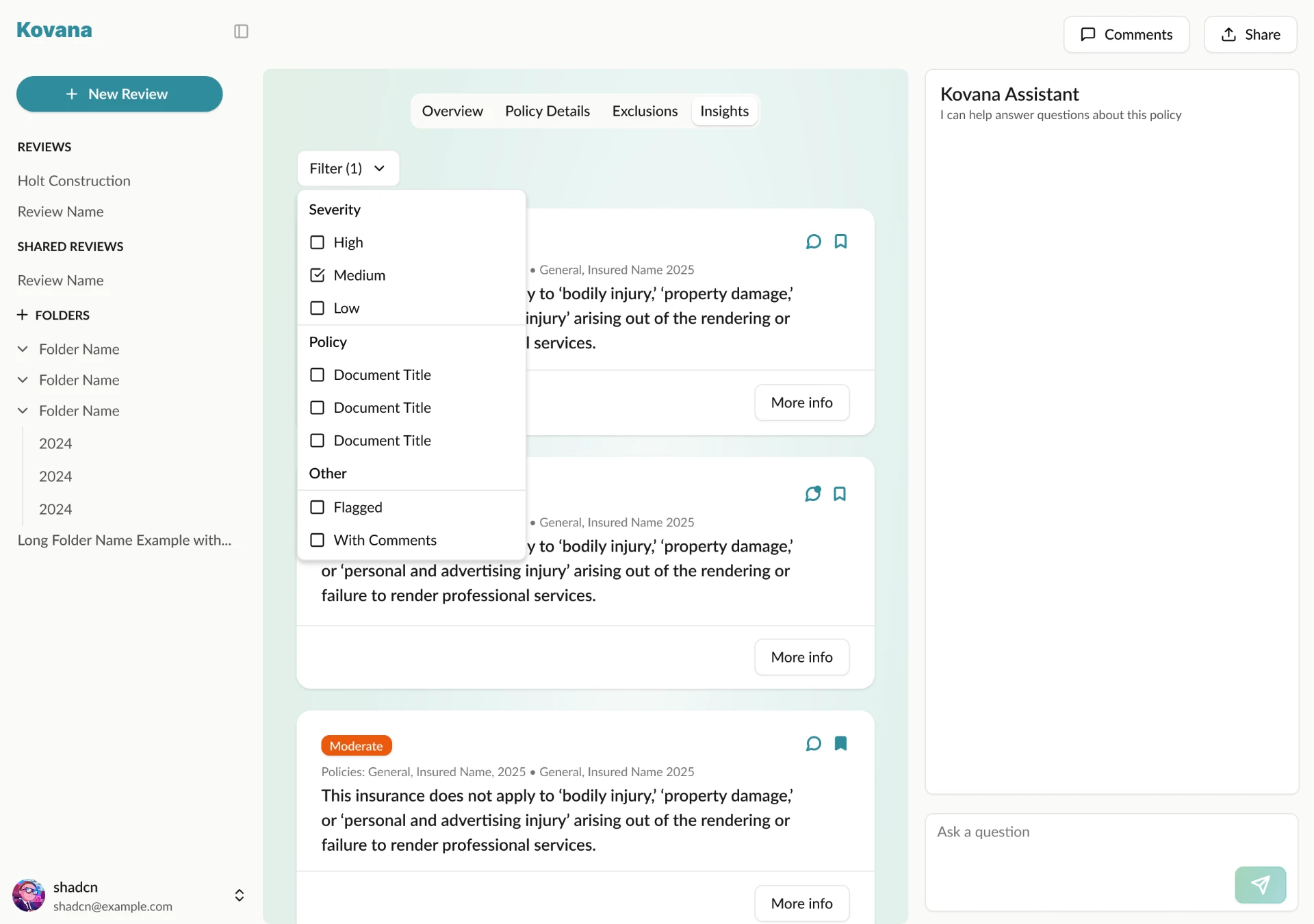Open the first 2024 subfolder item
Screen dimensions: 1314x924
[55, 444]
